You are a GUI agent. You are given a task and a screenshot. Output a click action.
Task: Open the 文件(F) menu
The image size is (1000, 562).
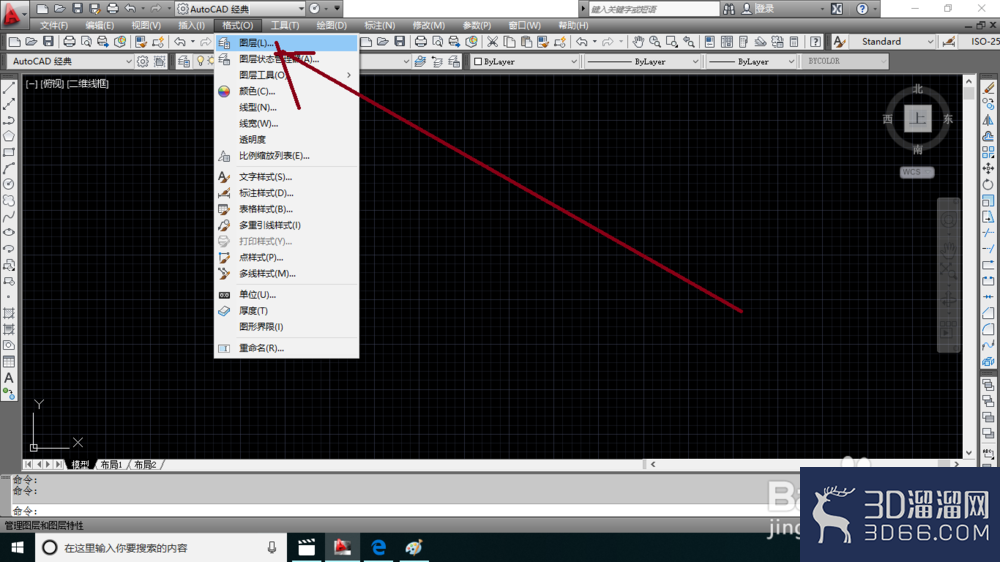coord(54,26)
